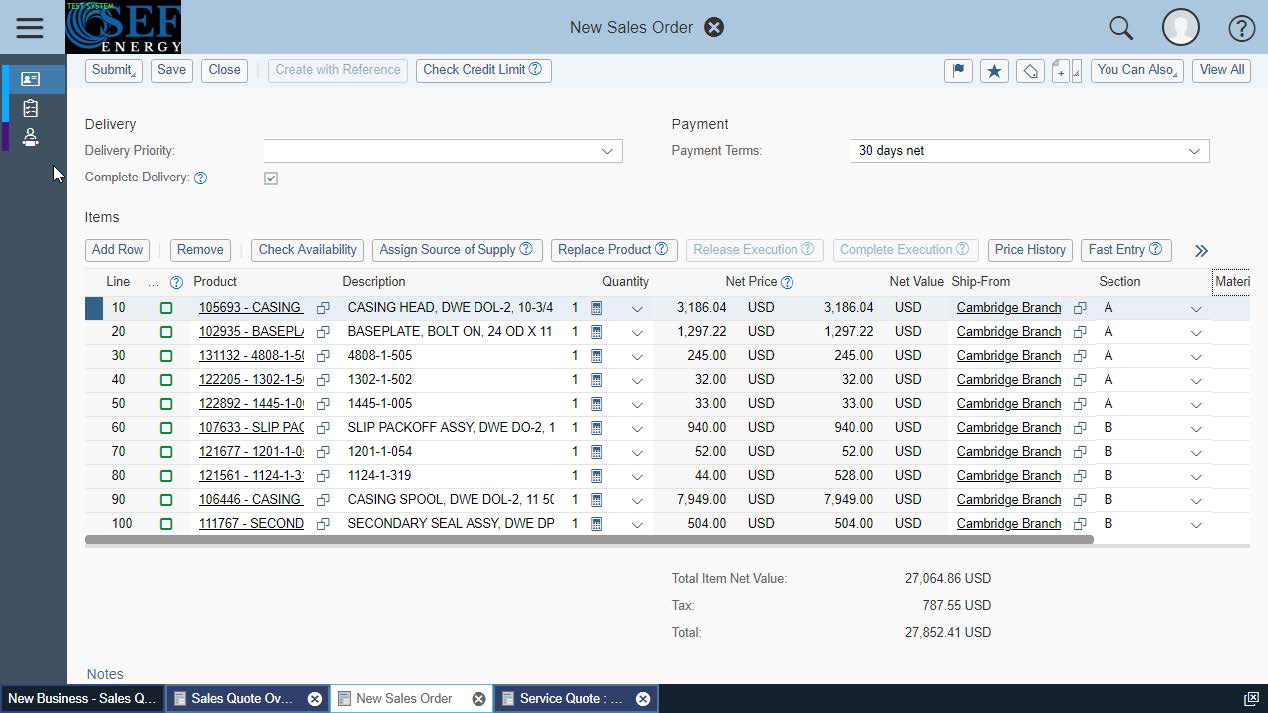The width and height of the screenshot is (1268, 713).
Task: Click the tag icon in toolbar
Action: point(1030,70)
